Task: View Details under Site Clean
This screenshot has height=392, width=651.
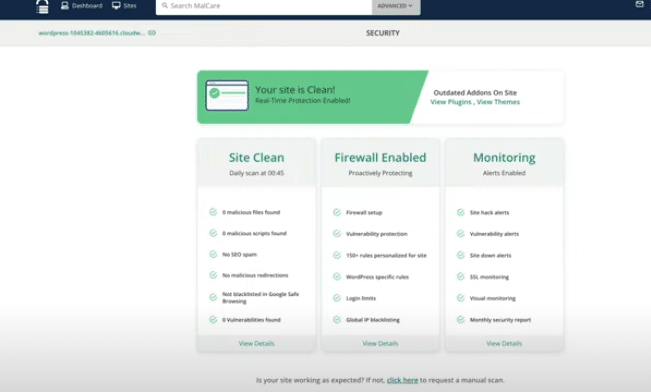Action: (257, 343)
